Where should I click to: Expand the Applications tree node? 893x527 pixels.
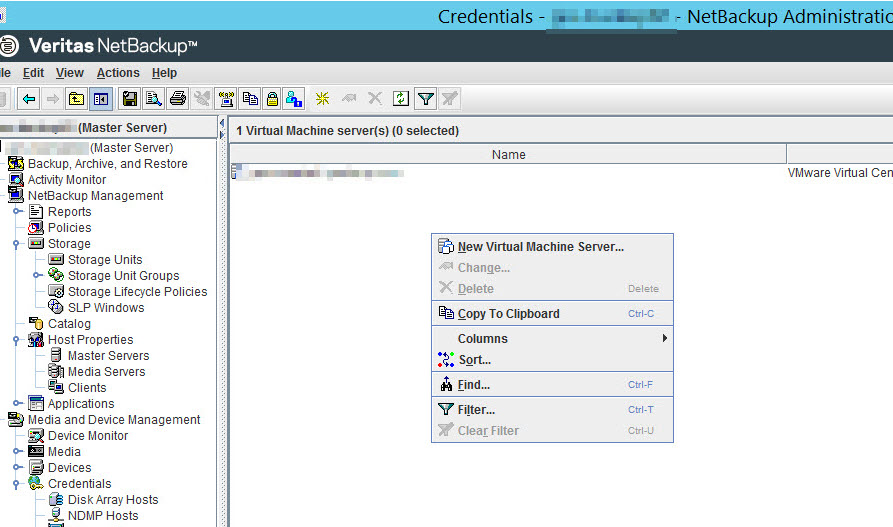[17, 403]
